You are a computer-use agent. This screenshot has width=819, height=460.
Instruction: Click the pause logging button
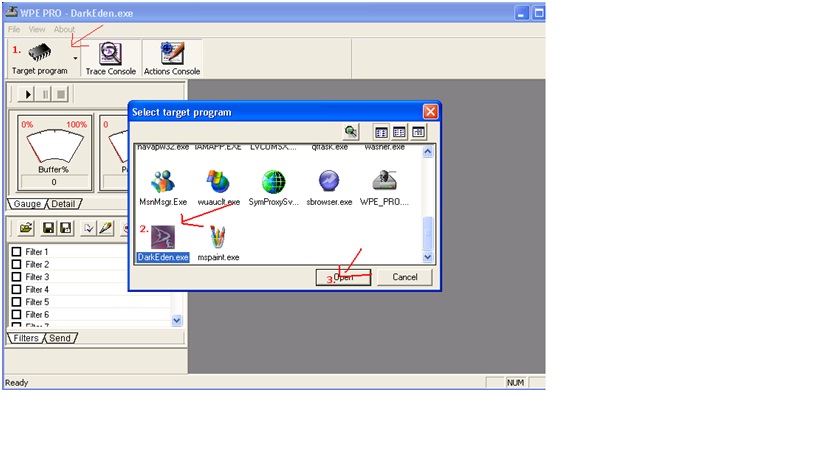pyautogui.click(x=45, y=95)
